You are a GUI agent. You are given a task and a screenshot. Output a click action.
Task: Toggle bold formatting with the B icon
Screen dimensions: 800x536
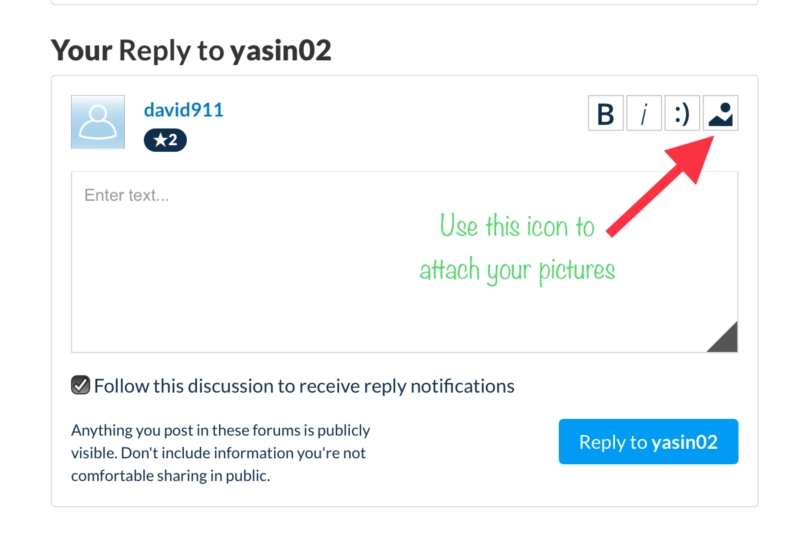[x=606, y=113]
